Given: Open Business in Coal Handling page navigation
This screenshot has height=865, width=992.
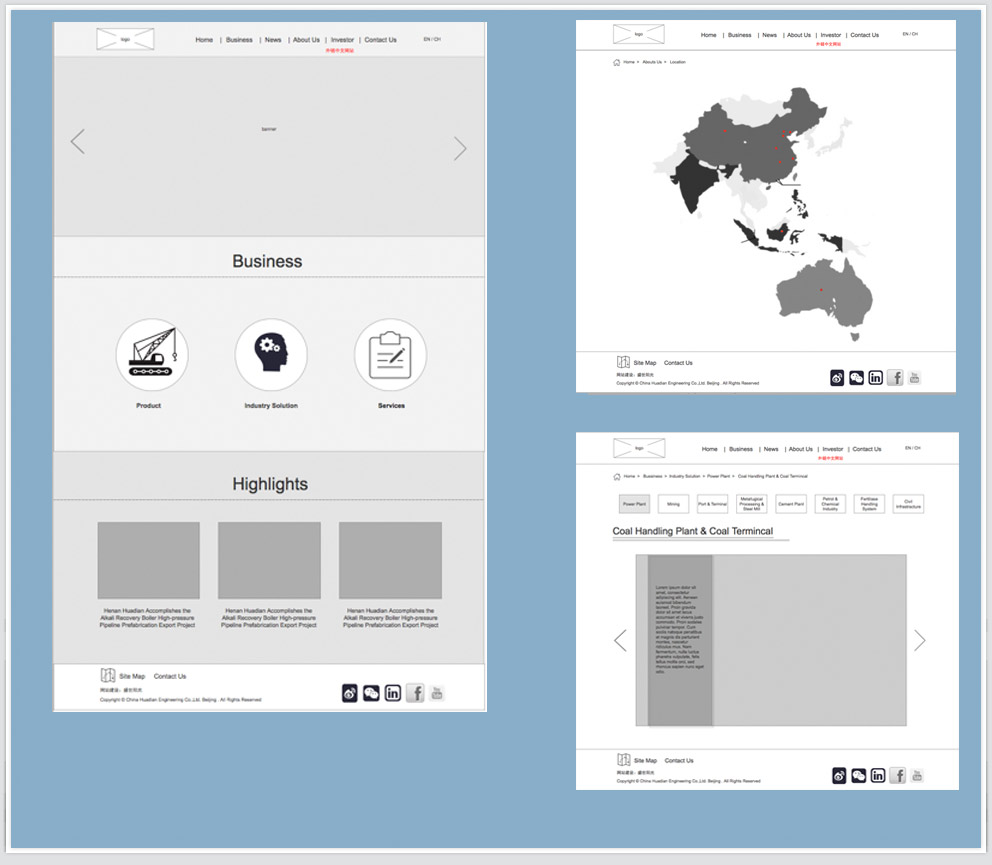Looking at the screenshot, I should [741, 449].
